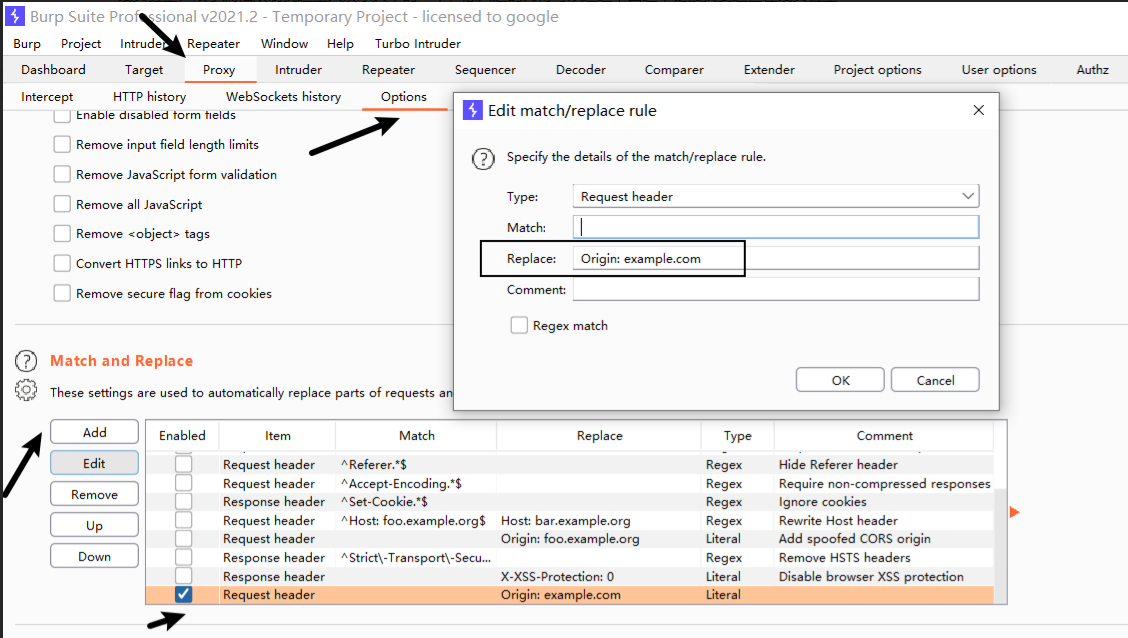This screenshot has width=1128, height=638.
Task: Enable the Add spoofed CORS origin rule
Action: (x=183, y=539)
